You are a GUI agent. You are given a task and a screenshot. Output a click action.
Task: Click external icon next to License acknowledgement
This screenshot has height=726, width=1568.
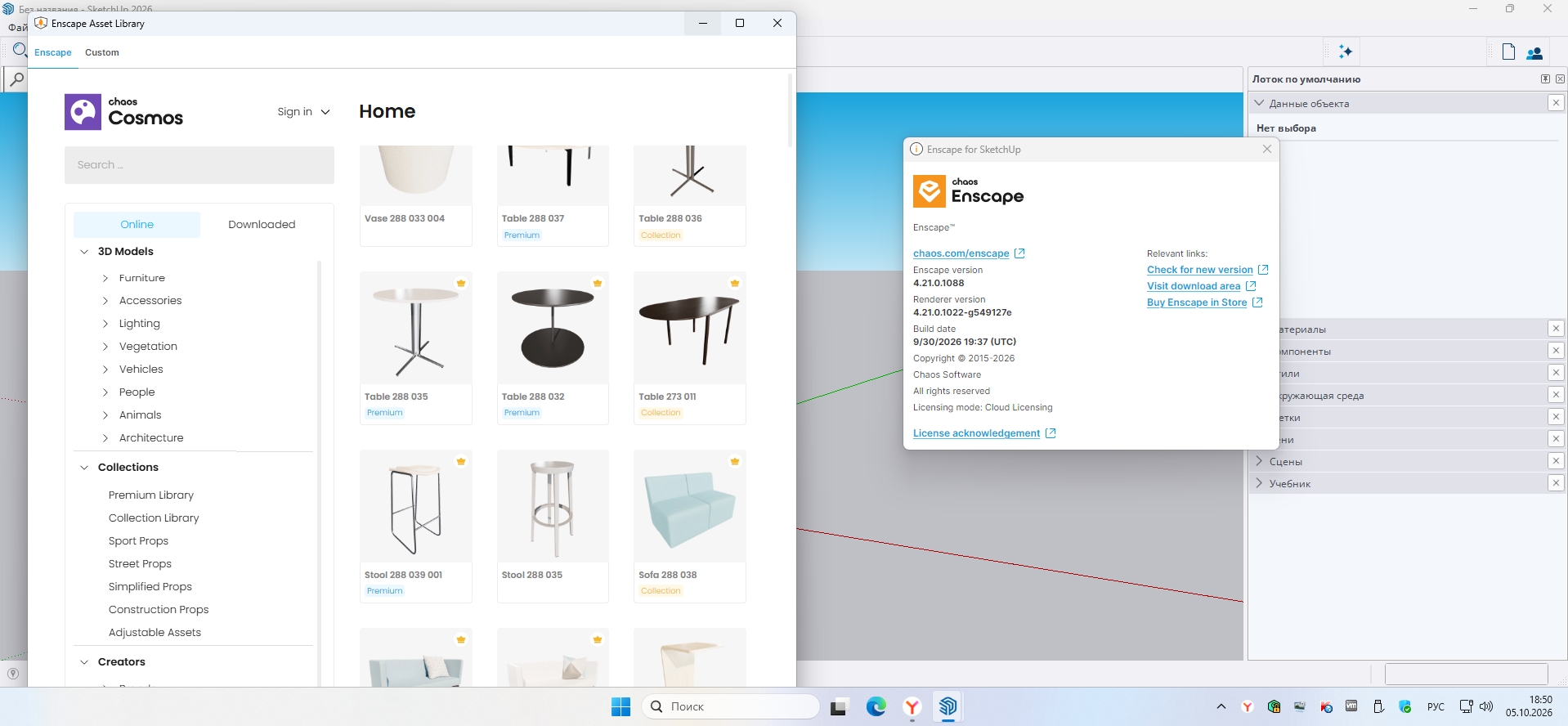tap(1051, 433)
